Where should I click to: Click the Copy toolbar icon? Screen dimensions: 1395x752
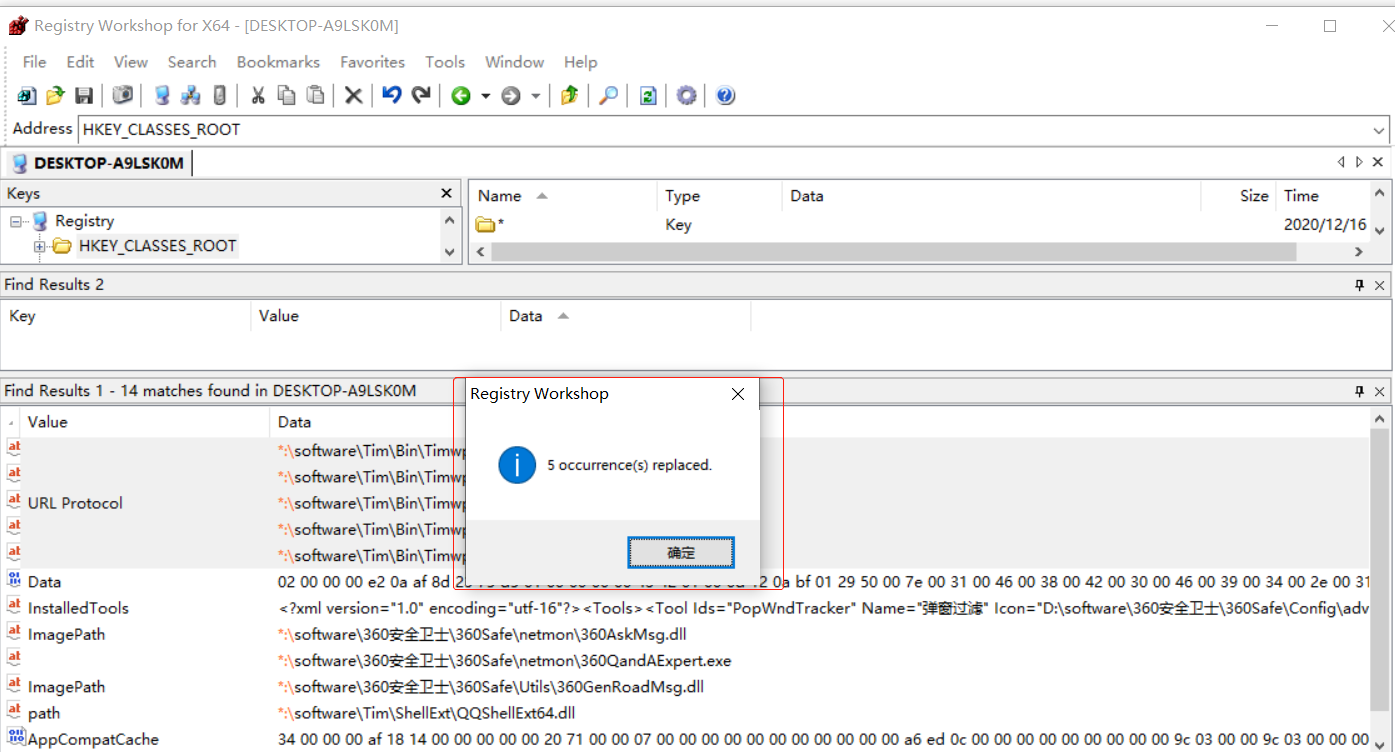coord(287,96)
